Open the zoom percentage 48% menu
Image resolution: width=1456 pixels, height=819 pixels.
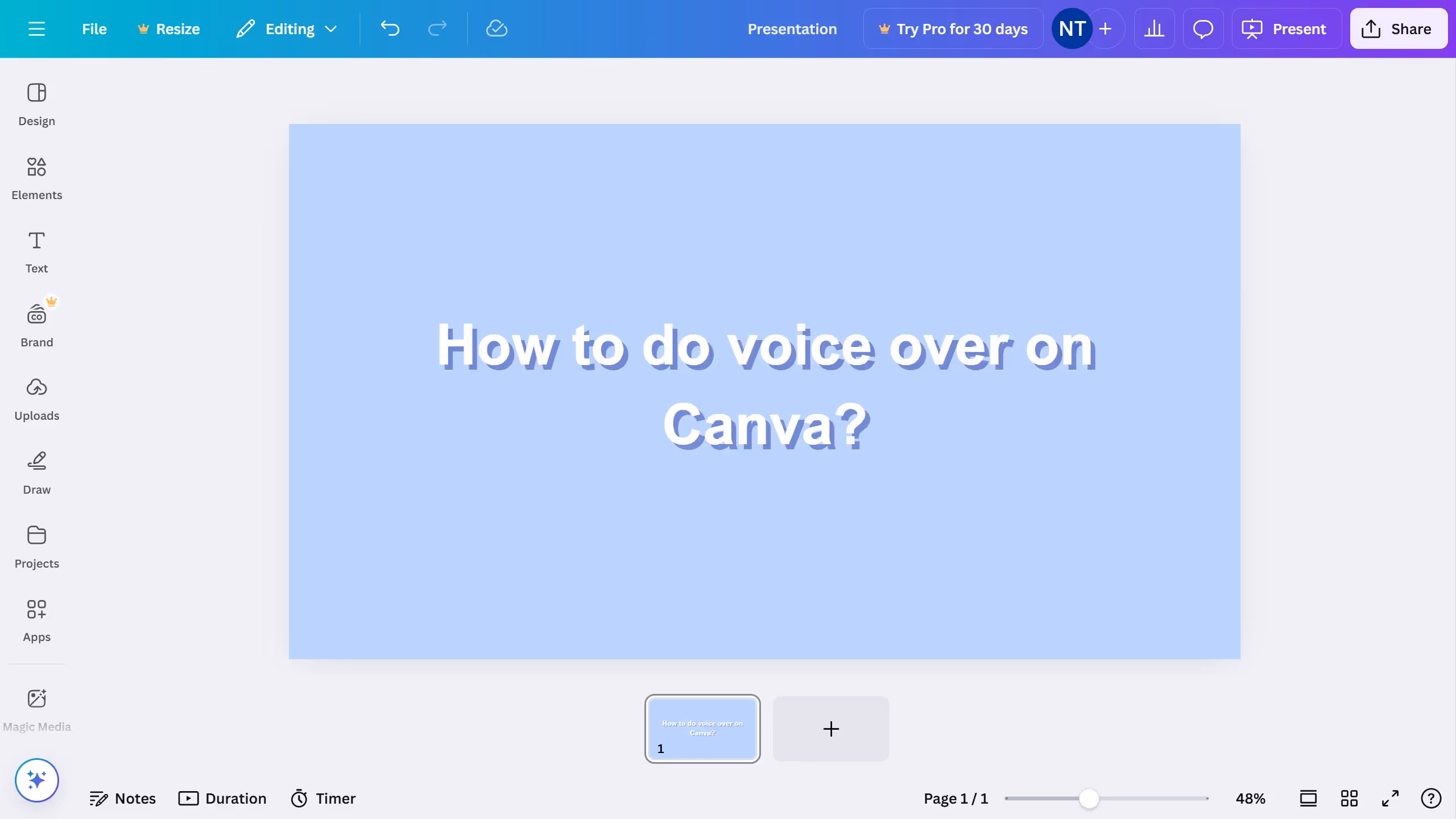tap(1250, 799)
